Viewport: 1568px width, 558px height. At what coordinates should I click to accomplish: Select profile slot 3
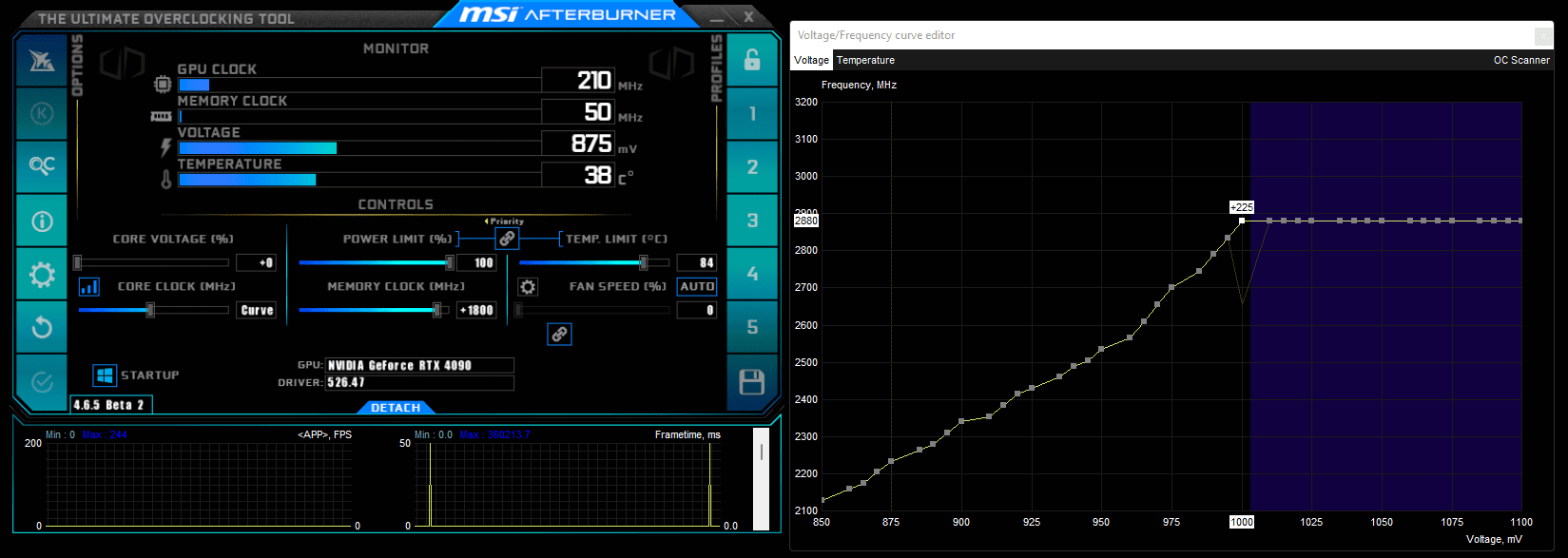pos(752,221)
